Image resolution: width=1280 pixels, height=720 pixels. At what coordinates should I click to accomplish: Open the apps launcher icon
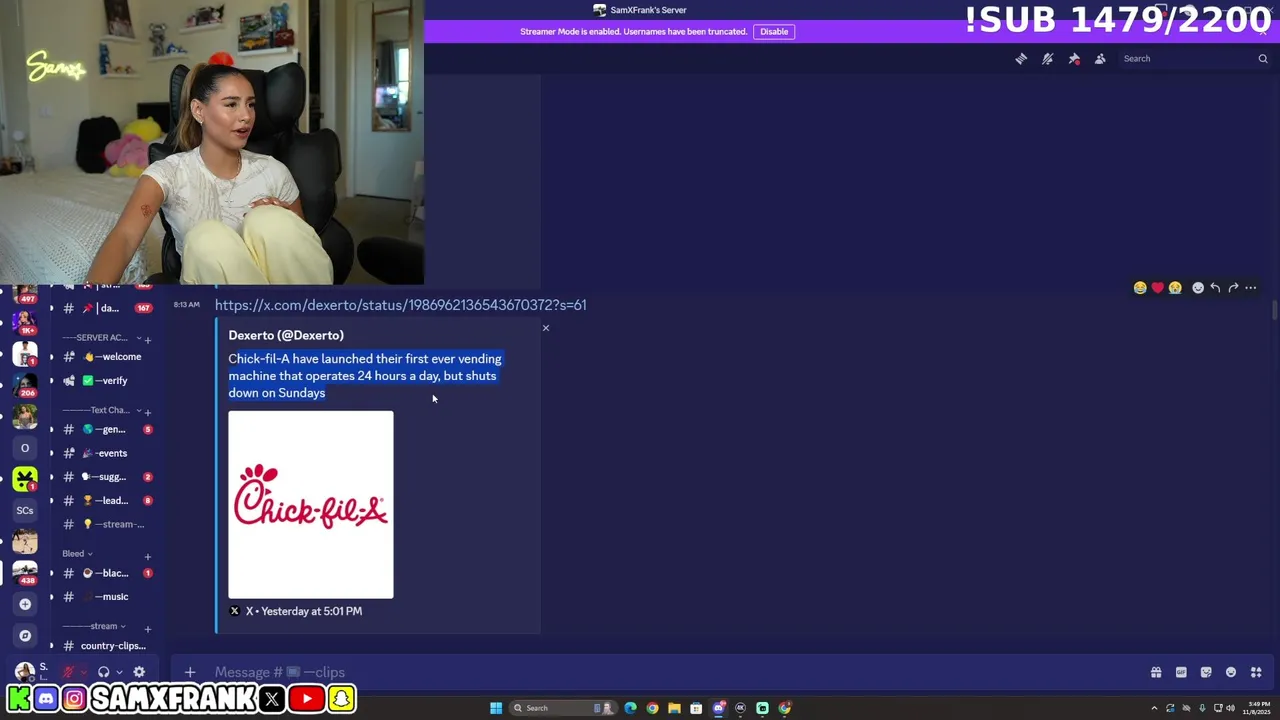click(x=1256, y=672)
